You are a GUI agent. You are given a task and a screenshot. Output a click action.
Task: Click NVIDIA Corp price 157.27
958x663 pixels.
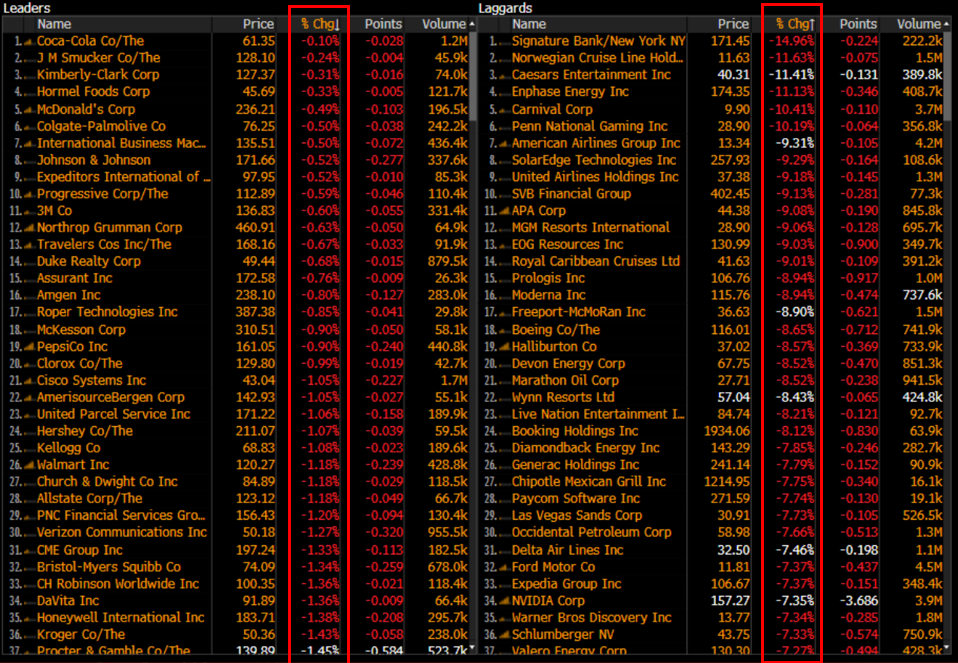(731, 601)
